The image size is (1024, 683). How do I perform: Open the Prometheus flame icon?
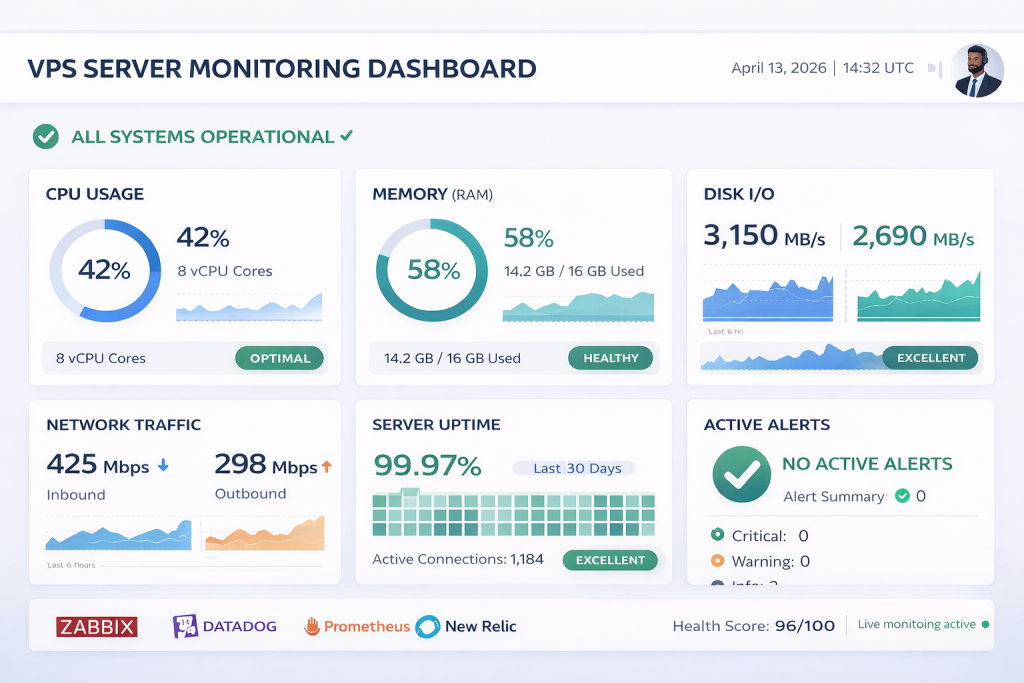(x=312, y=626)
